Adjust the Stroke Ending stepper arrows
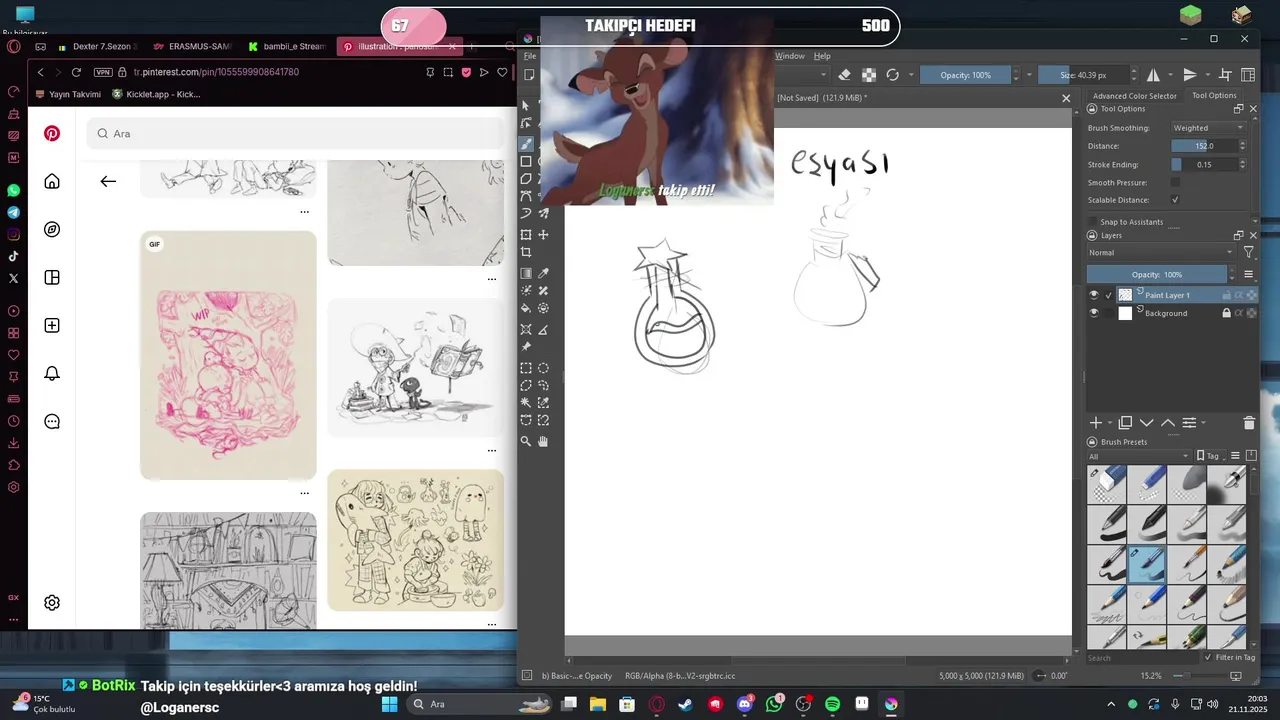 coord(1243,164)
